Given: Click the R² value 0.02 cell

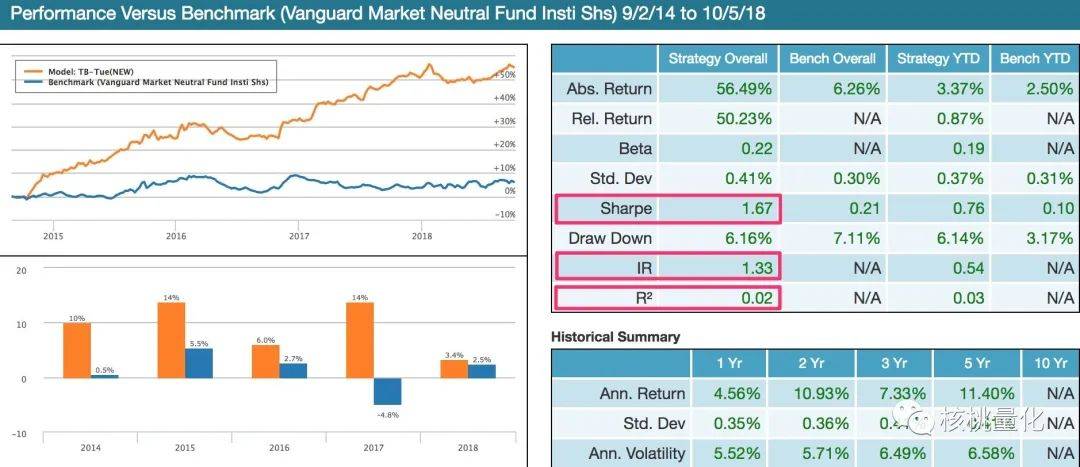Looking at the screenshot, I should pyautogui.click(x=719, y=298).
